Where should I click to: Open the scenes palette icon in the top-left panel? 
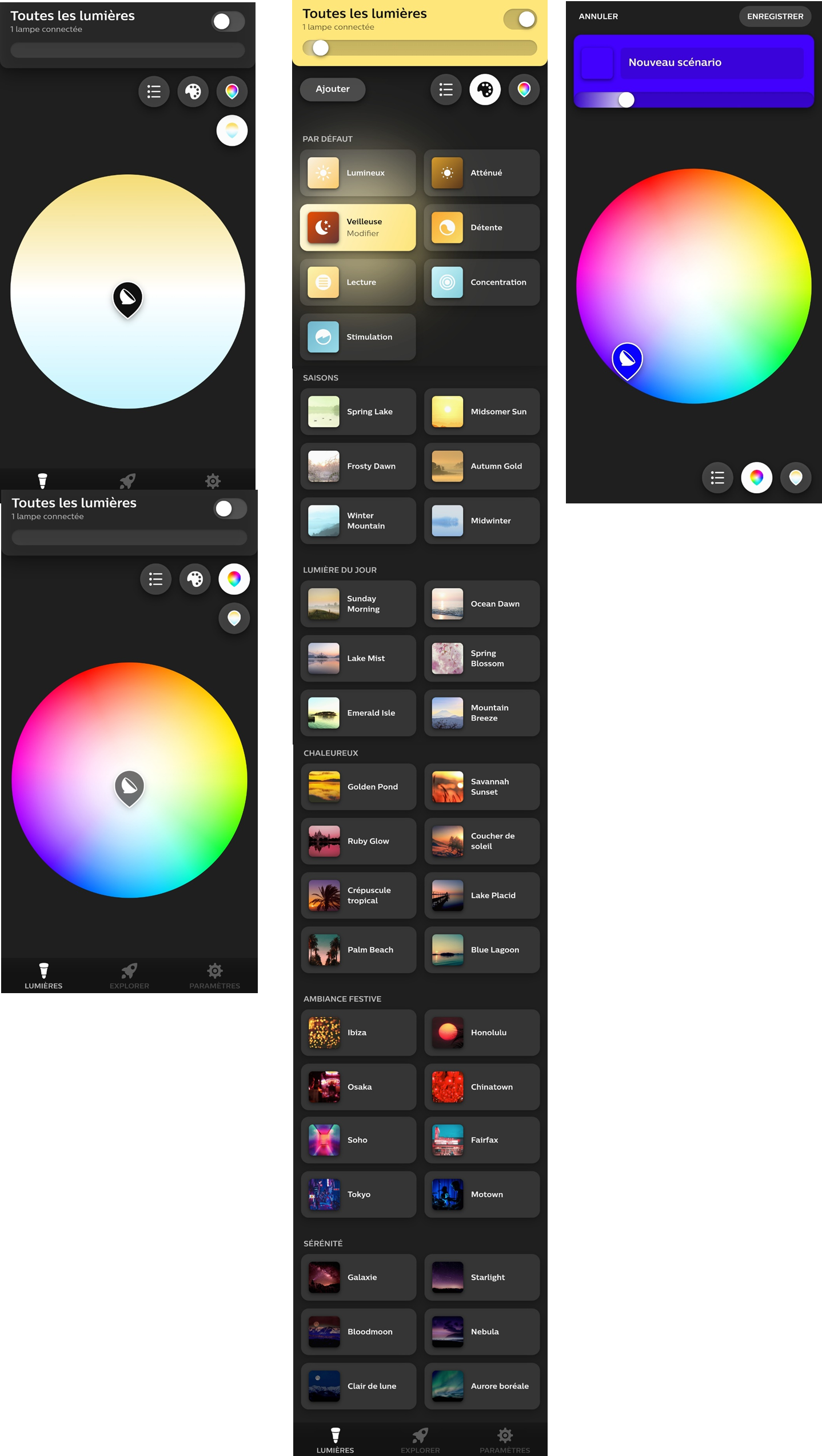click(x=193, y=91)
